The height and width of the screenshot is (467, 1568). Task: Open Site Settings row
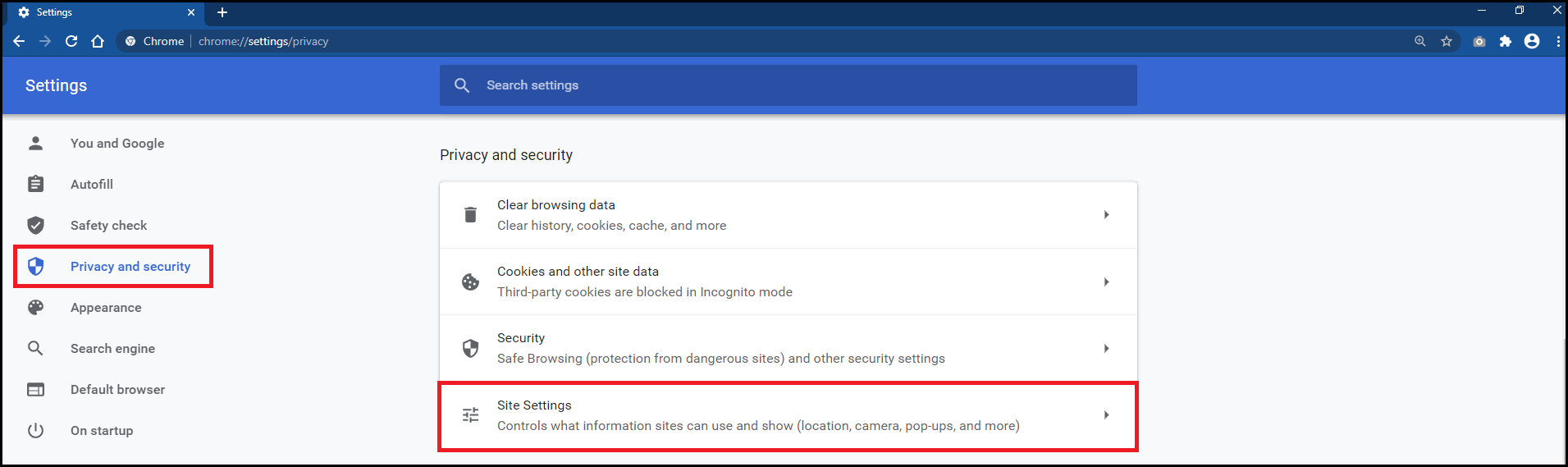tap(788, 415)
